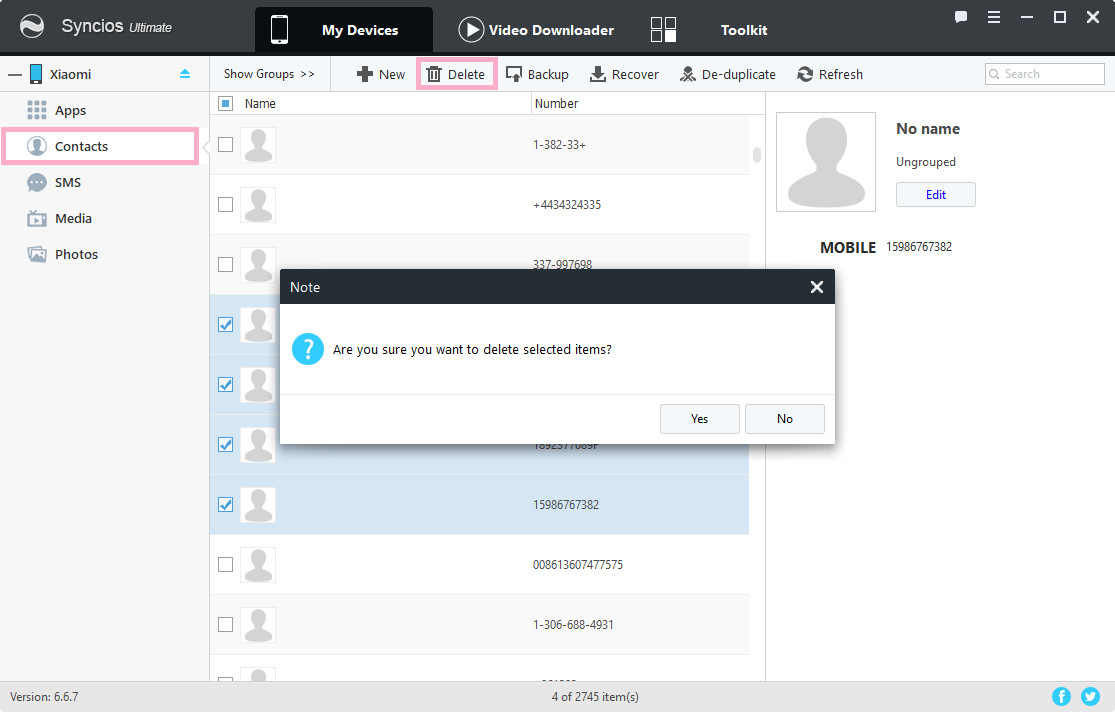
Task: Click the Xiaomi phone device icon
Action: (36, 74)
